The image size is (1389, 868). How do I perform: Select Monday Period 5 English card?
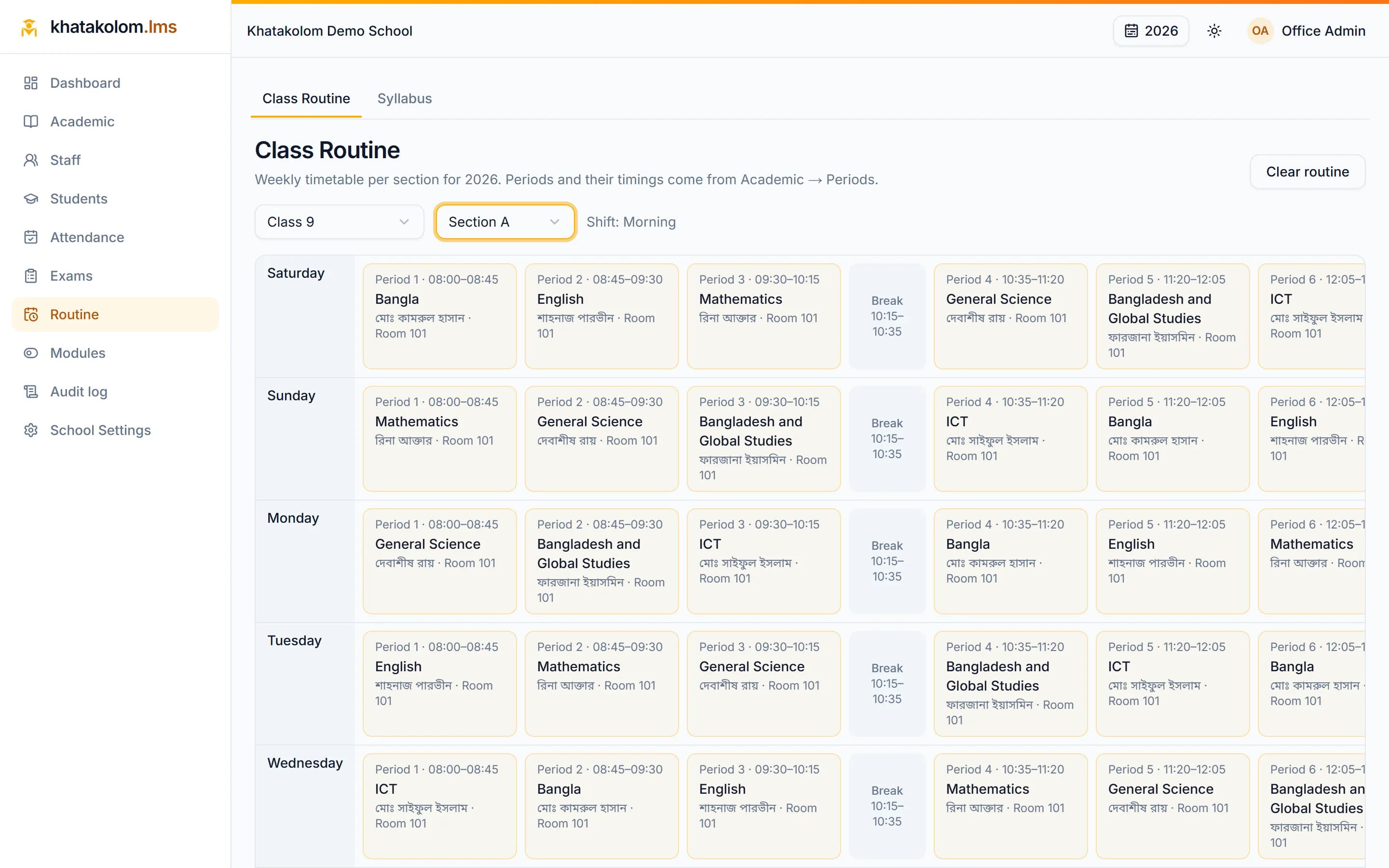pos(1172,561)
